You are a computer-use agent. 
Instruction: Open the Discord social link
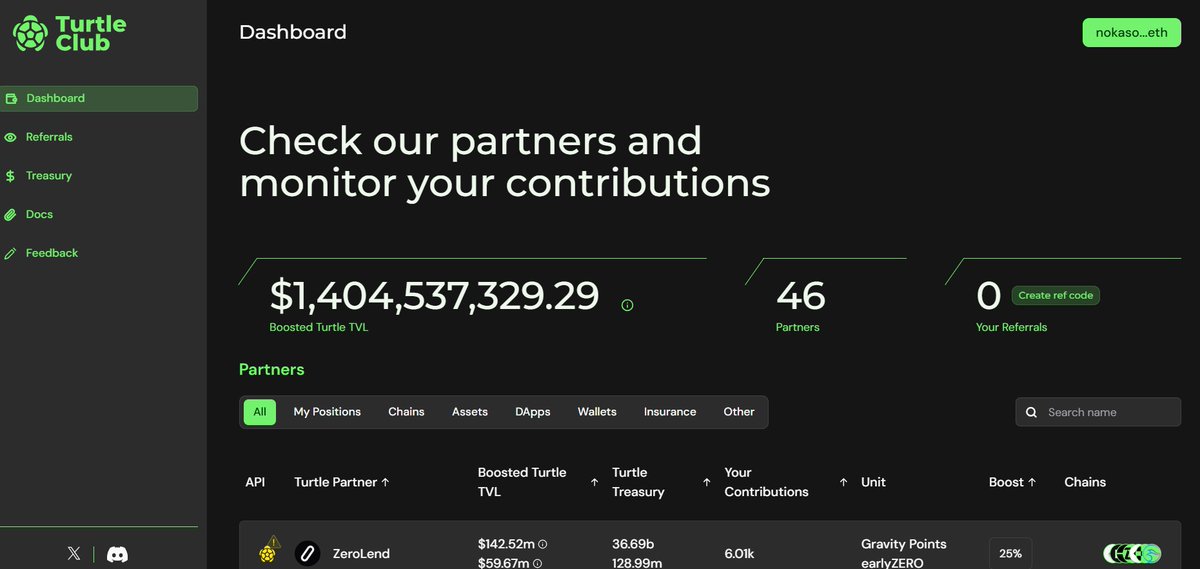[117, 554]
